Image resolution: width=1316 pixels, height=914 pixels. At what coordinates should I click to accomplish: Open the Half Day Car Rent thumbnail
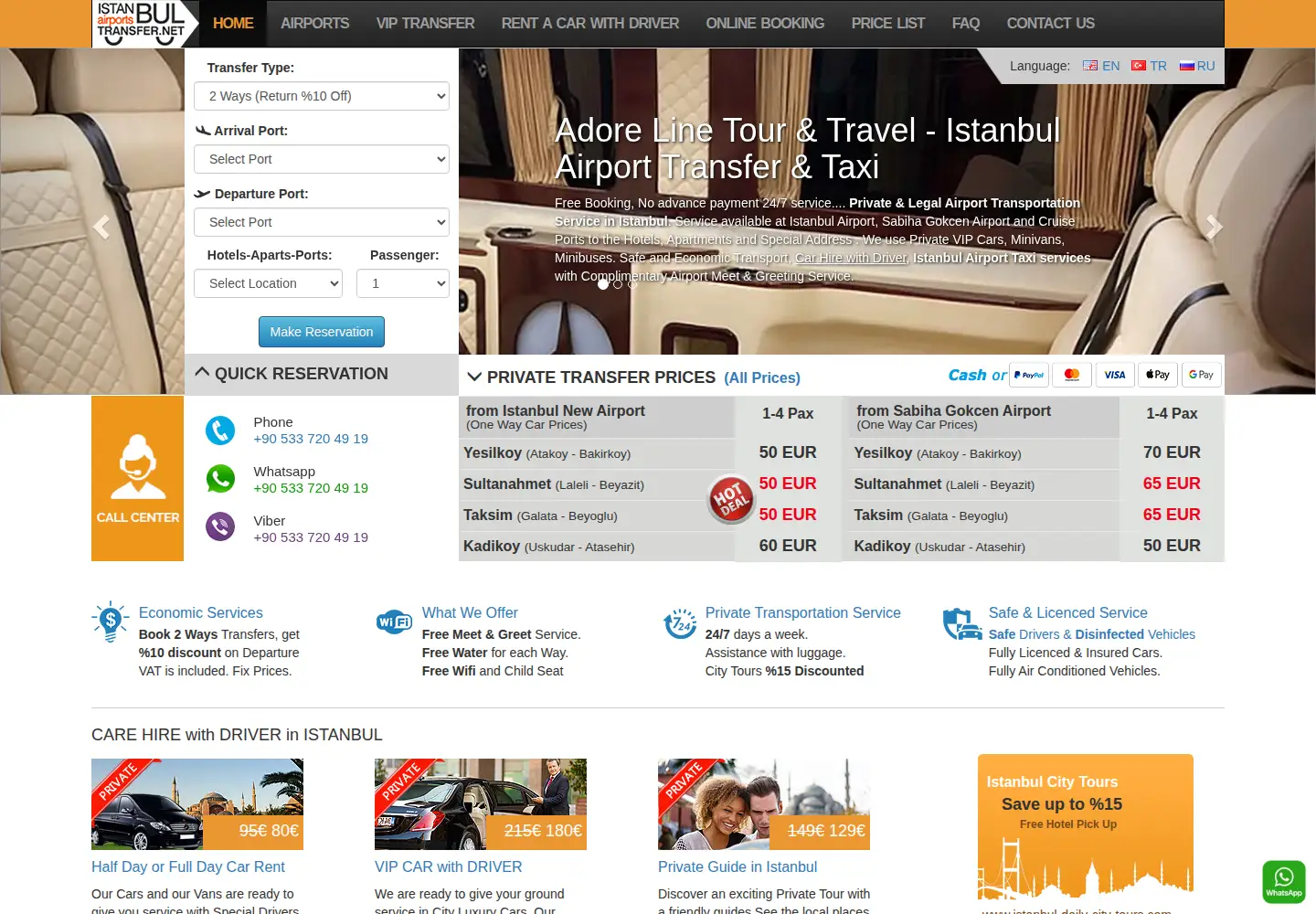pyautogui.click(x=197, y=804)
